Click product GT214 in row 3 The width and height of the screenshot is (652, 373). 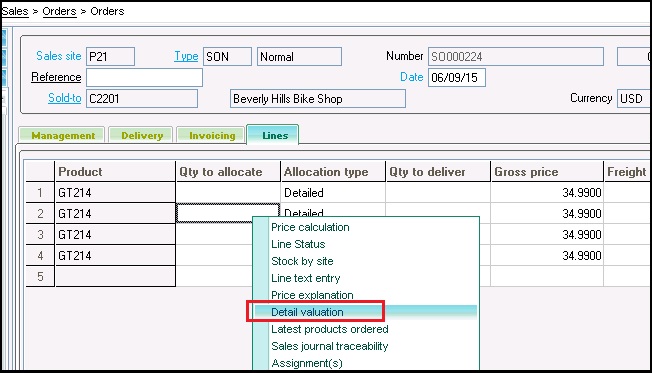(x=115, y=235)
